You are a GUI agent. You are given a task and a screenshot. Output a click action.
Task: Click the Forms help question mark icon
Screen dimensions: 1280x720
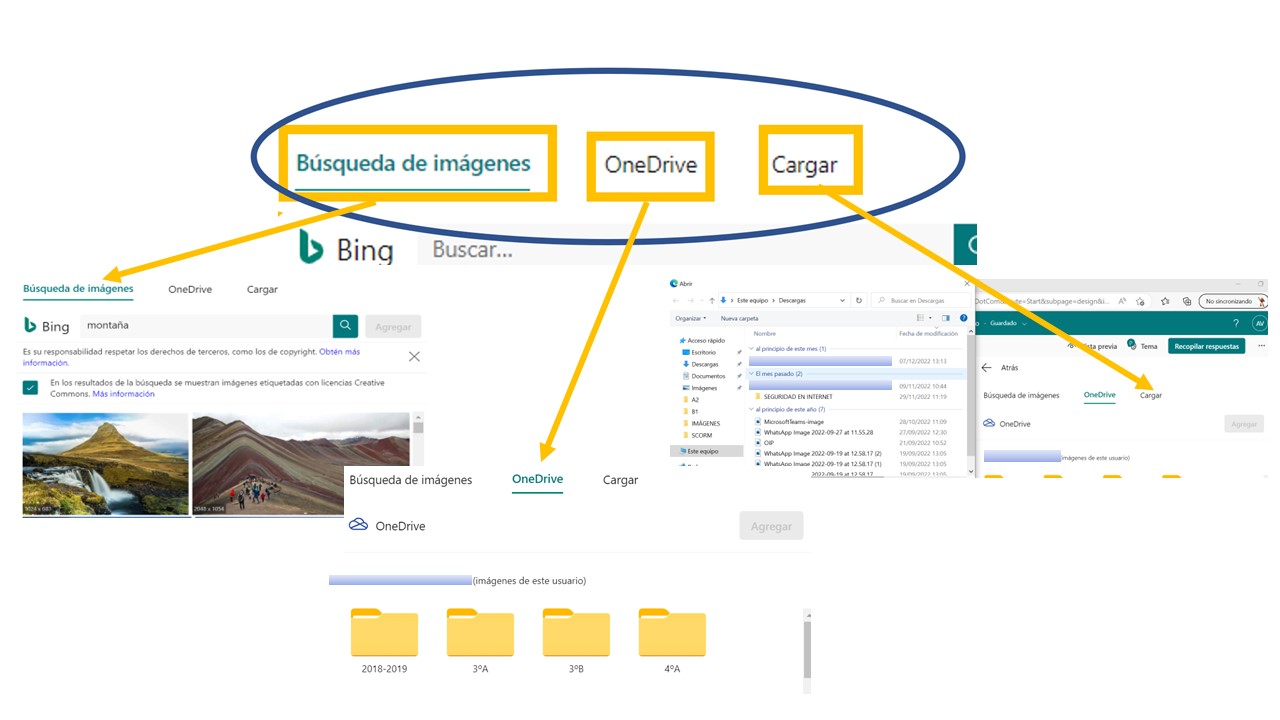tap(1236, 323)
